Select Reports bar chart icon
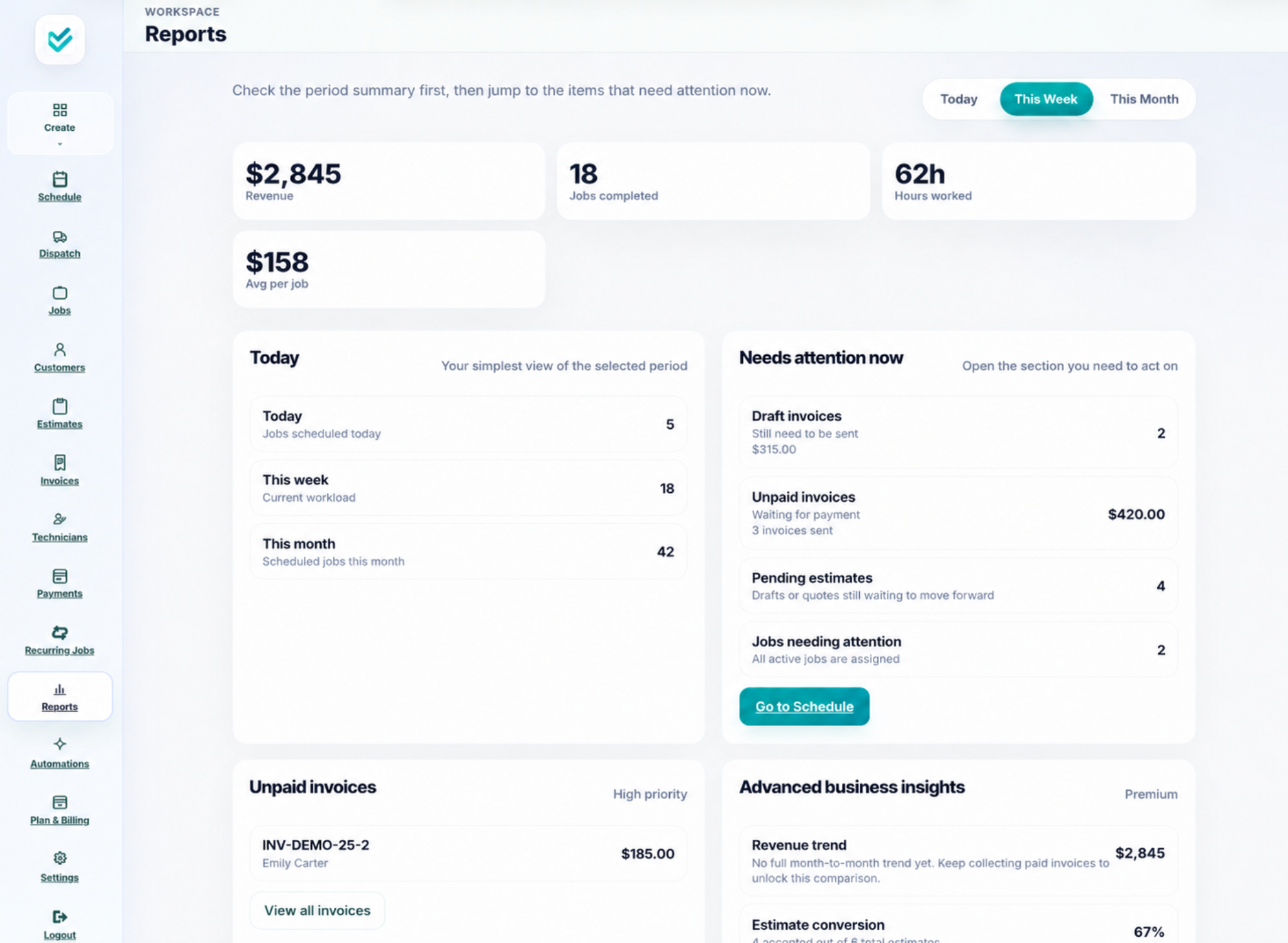Screen dimensions: 1288x943 coord(60,689)
